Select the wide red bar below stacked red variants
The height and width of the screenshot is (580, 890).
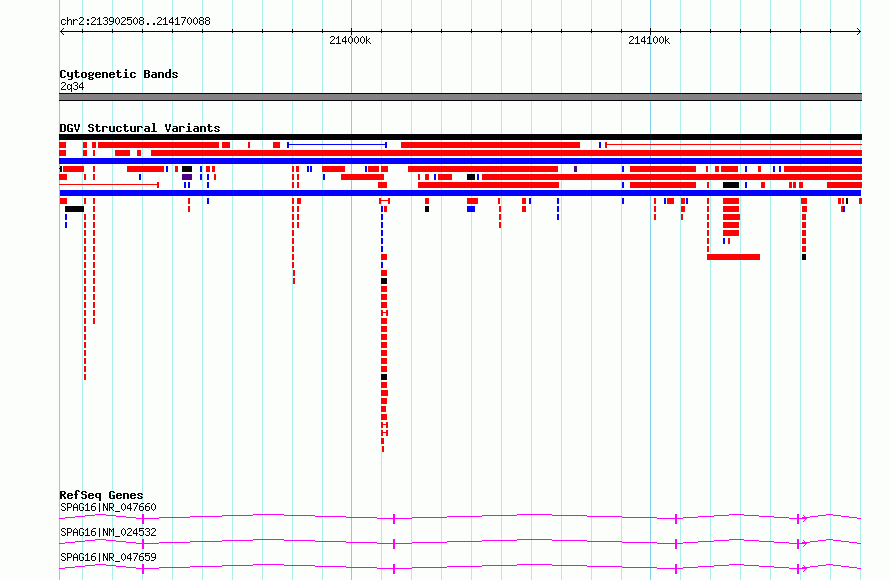click(733, 257)
